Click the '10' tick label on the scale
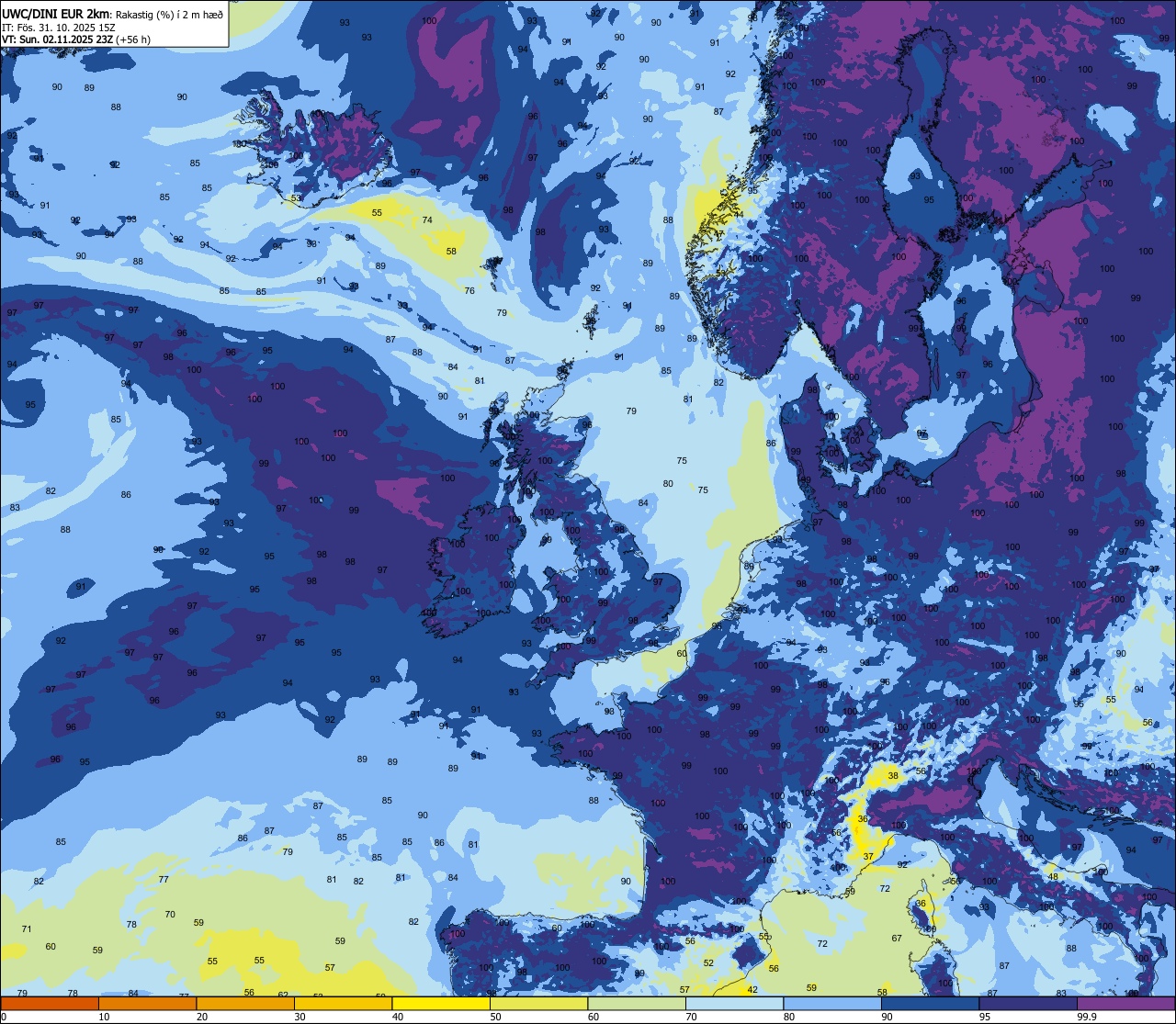The height and width of the screenshot is (1024, 1176). [104, 1017]
